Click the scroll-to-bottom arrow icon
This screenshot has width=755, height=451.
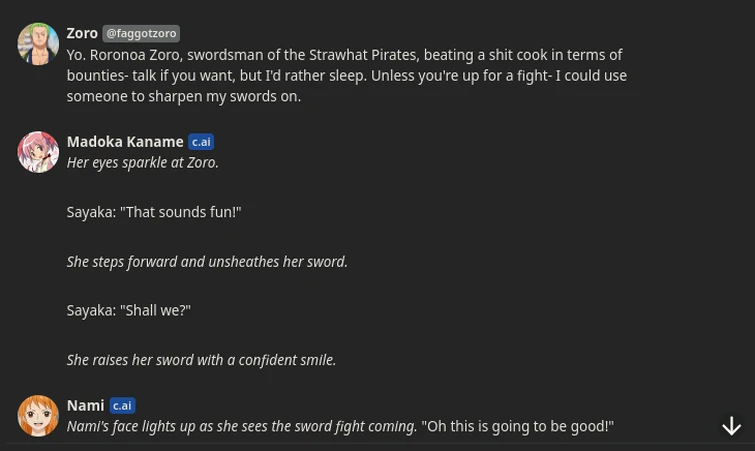732,427
